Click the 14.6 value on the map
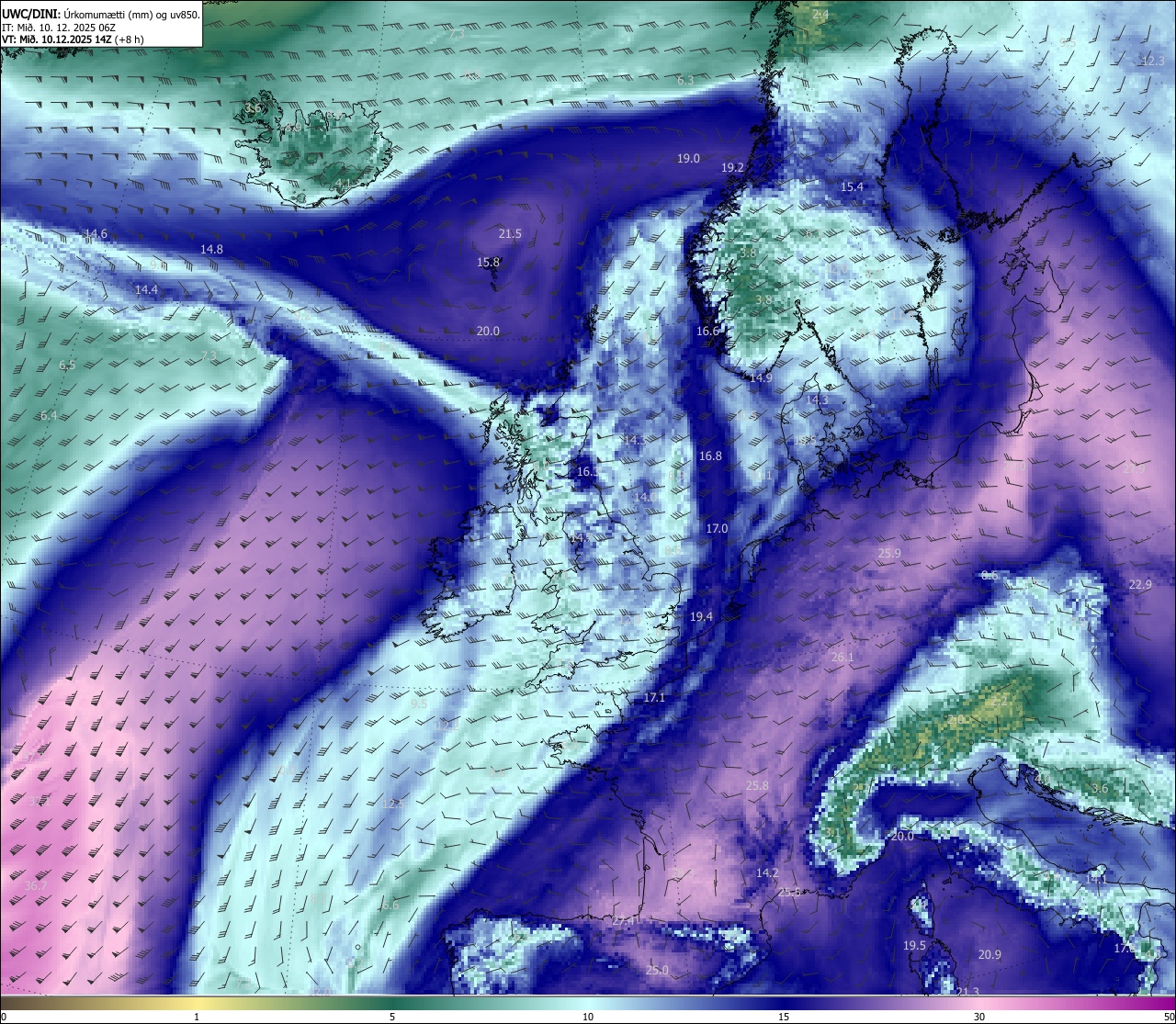Image resolution: width=1176 pixels, height=1024 pixels. [x=96, y=234]
